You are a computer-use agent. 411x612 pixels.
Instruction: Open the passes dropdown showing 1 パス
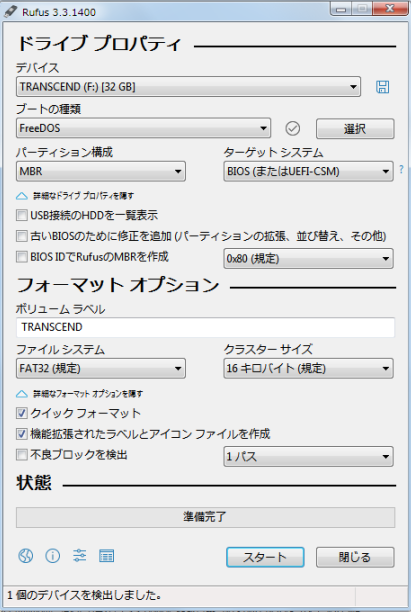point(308,456)
